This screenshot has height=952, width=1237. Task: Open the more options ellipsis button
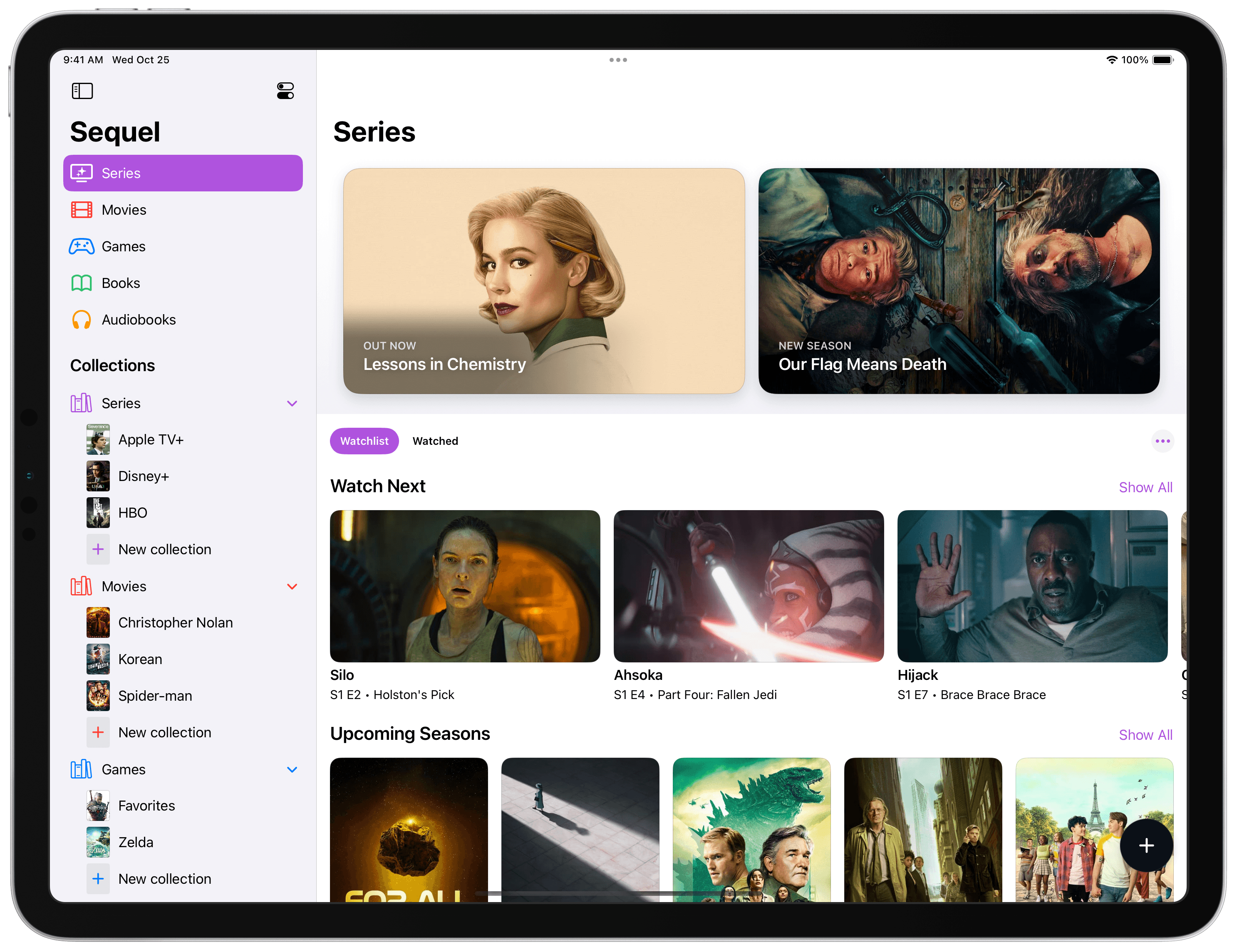tap(1162, 441)
